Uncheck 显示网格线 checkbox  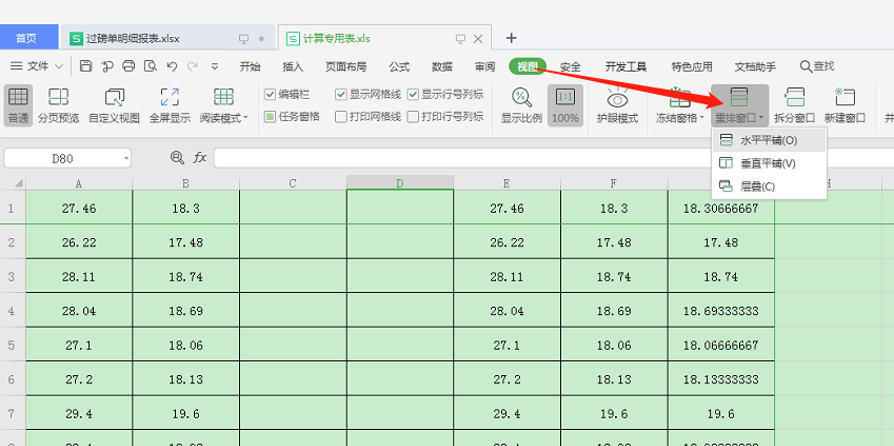(341, 95)
